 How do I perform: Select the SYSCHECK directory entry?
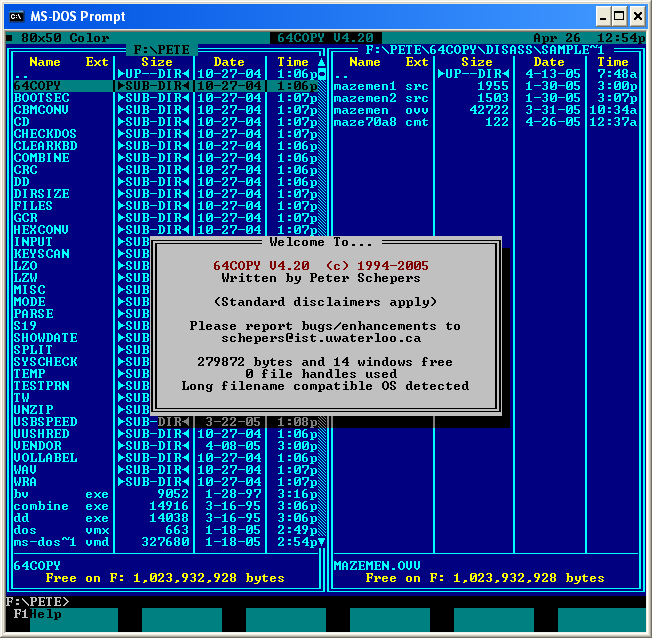(82, 362)
